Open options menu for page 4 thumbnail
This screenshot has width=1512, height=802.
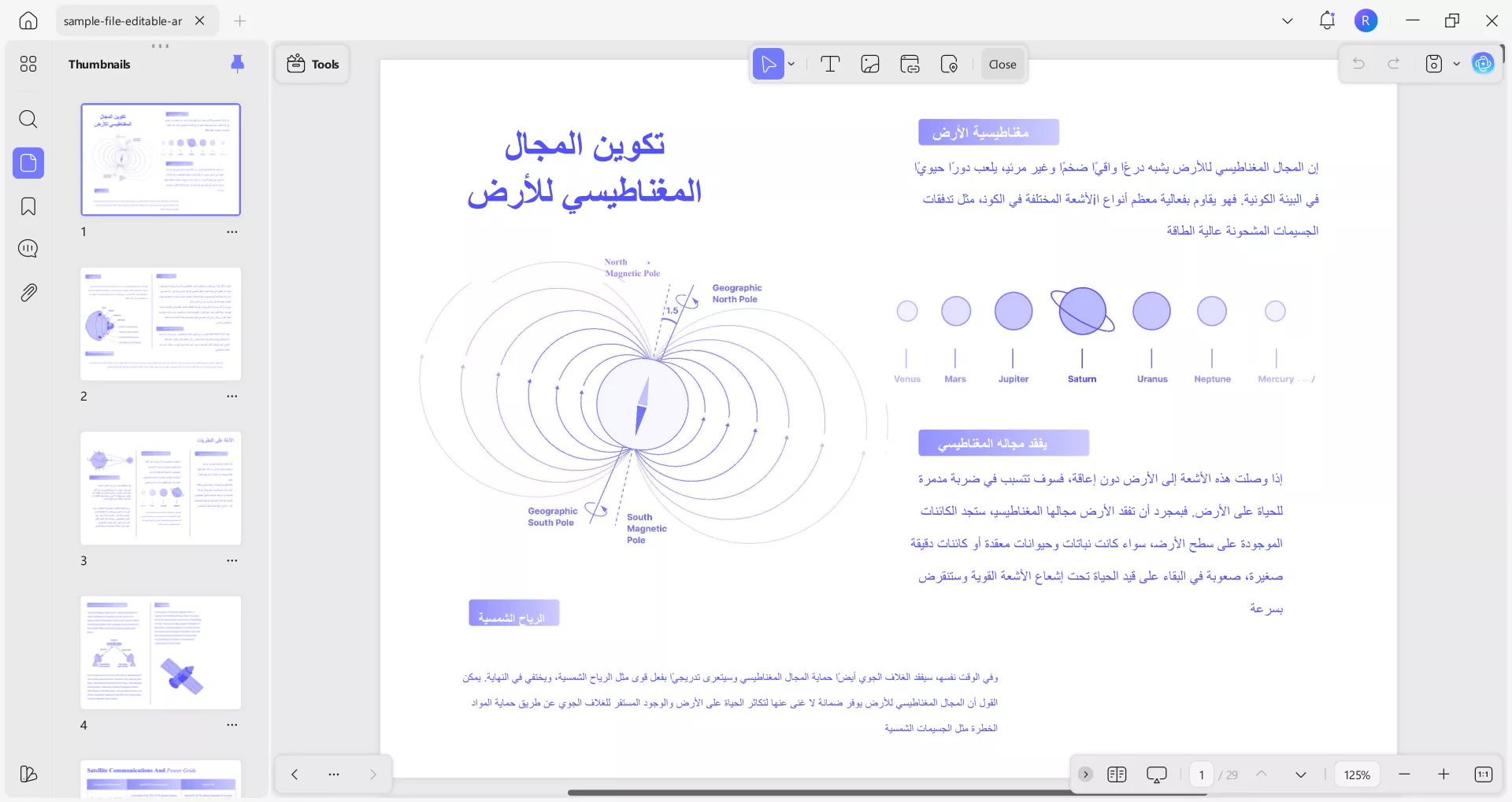coord(232,725)
